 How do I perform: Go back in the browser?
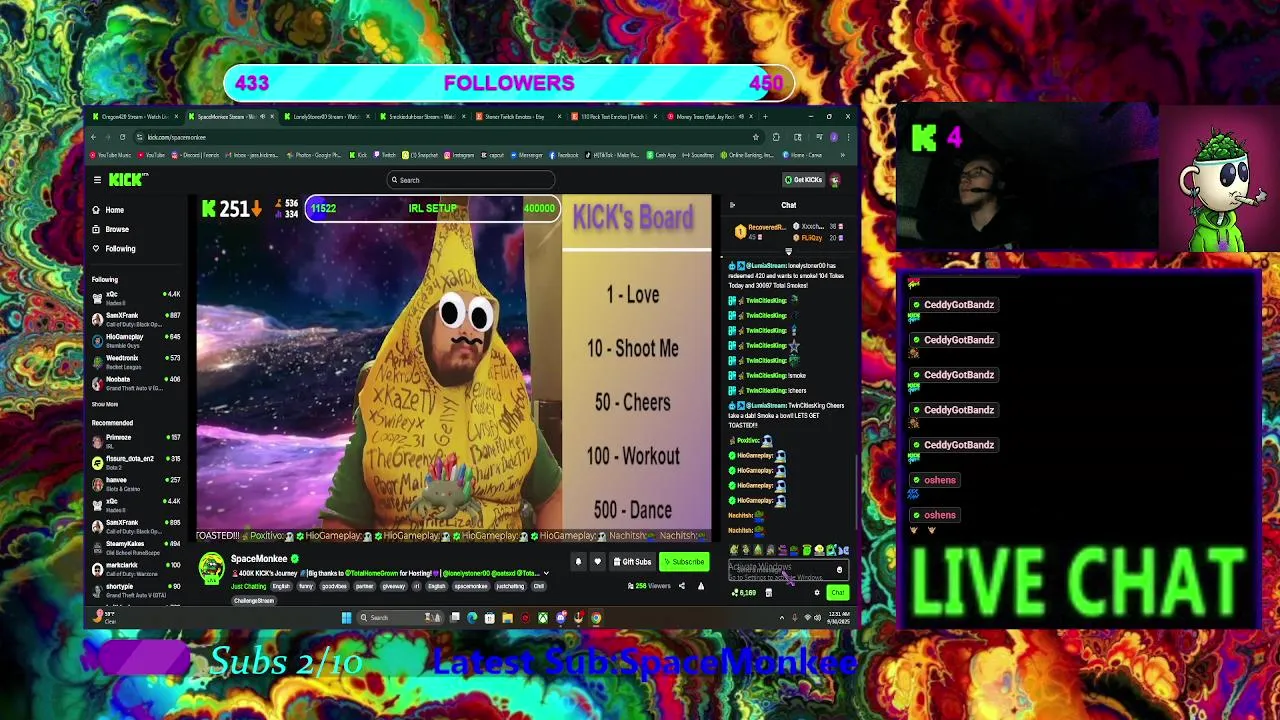[x=94, y=137]
